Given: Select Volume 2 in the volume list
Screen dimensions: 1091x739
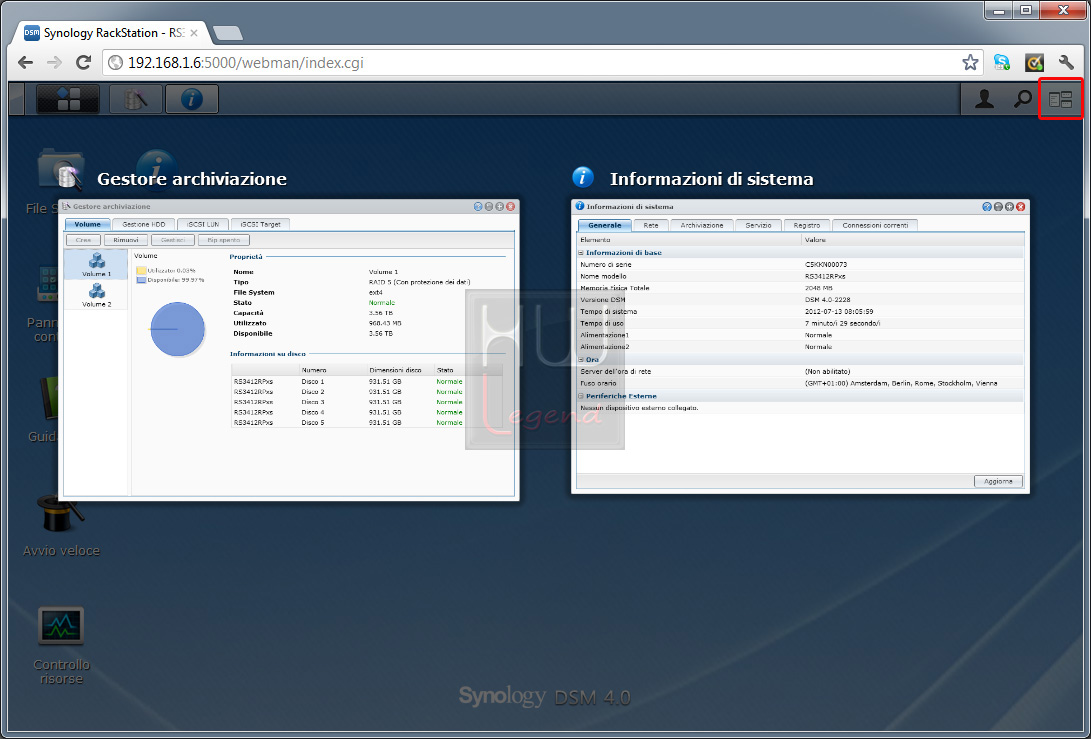Looking at the screenshot, I should point(97,295).
